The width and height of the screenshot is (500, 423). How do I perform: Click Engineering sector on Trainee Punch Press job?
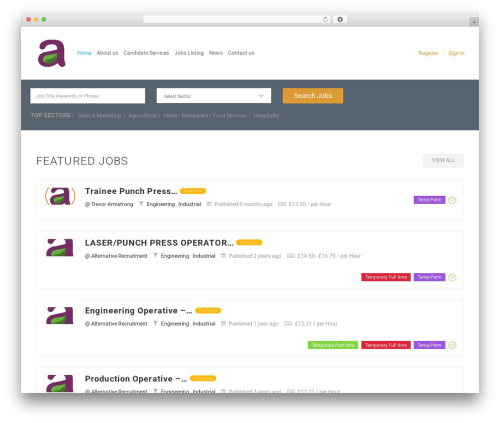[161, 204]
